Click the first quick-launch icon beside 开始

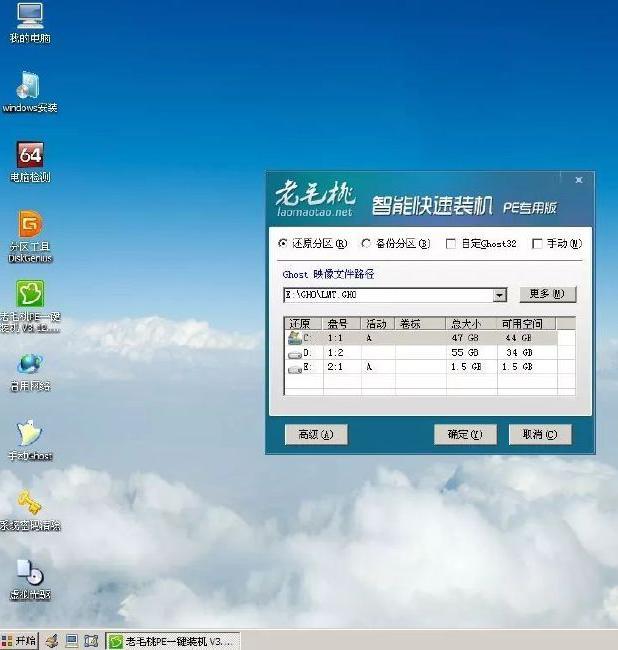[51, 641]
